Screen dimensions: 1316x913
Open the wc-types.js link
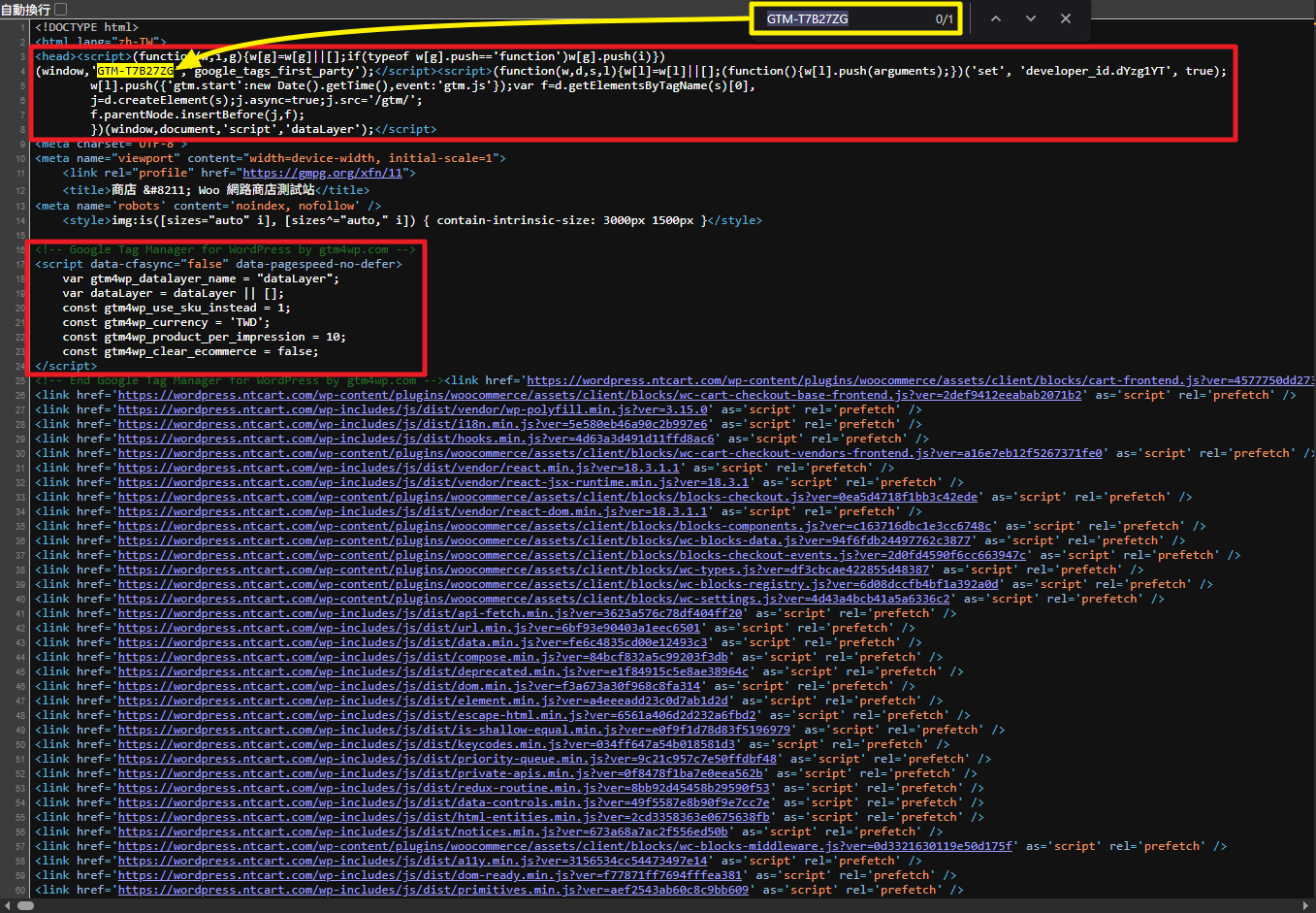point(524,570)
